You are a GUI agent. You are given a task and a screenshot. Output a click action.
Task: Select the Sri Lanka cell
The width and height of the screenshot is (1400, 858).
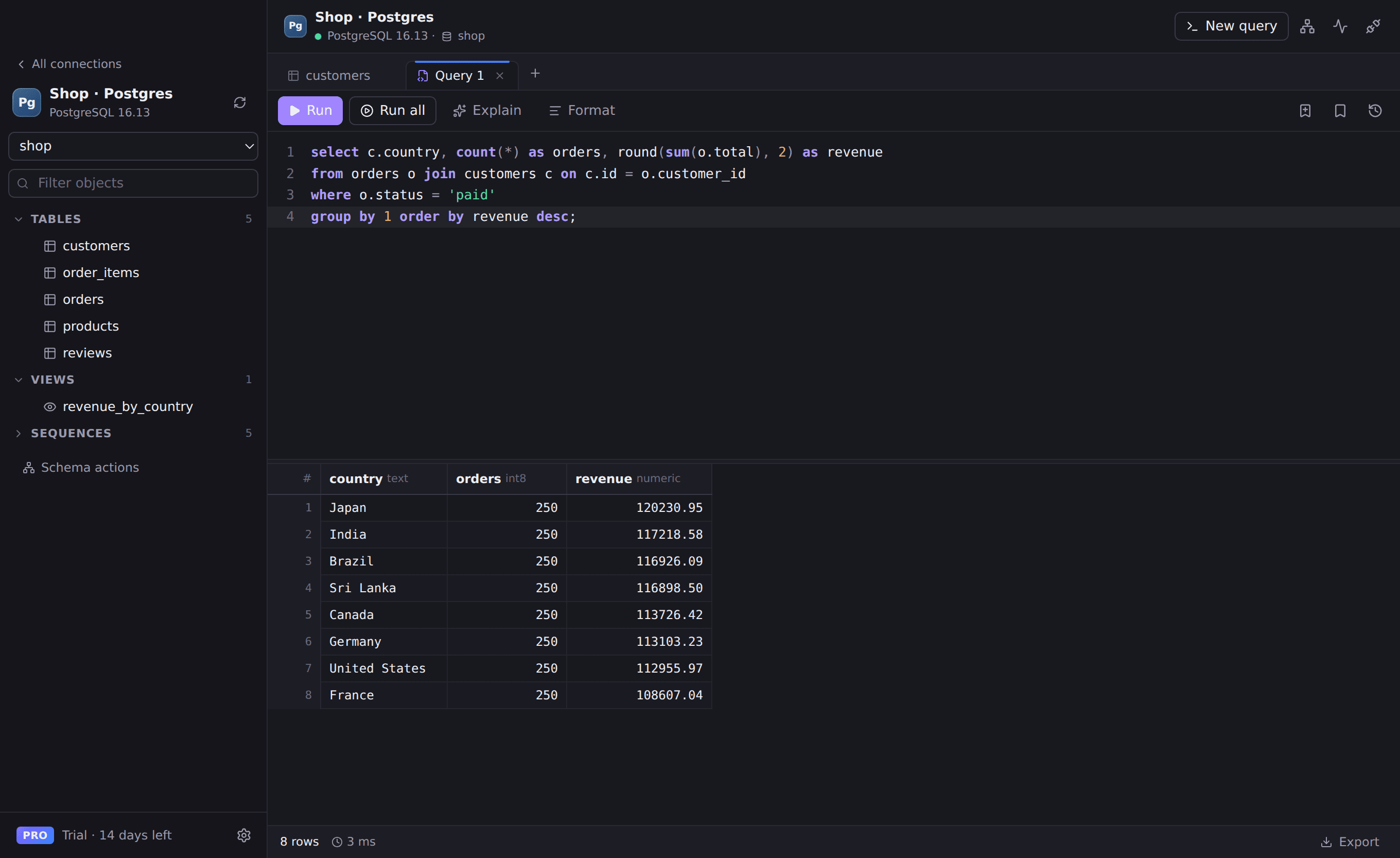click(x=383, y=588)
